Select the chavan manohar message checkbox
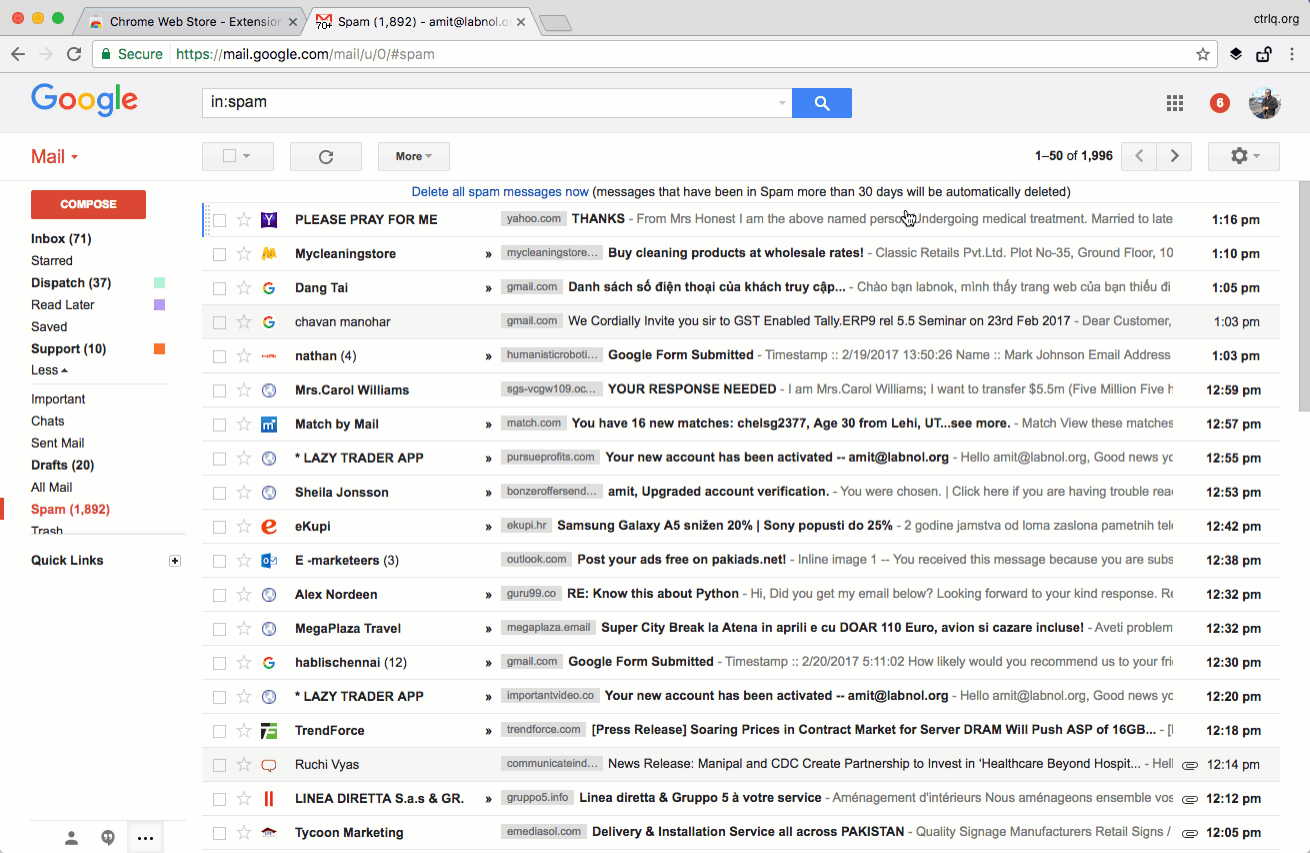Image resolution: width=1310 pixels, height=853 pixels. coord(219,322)
